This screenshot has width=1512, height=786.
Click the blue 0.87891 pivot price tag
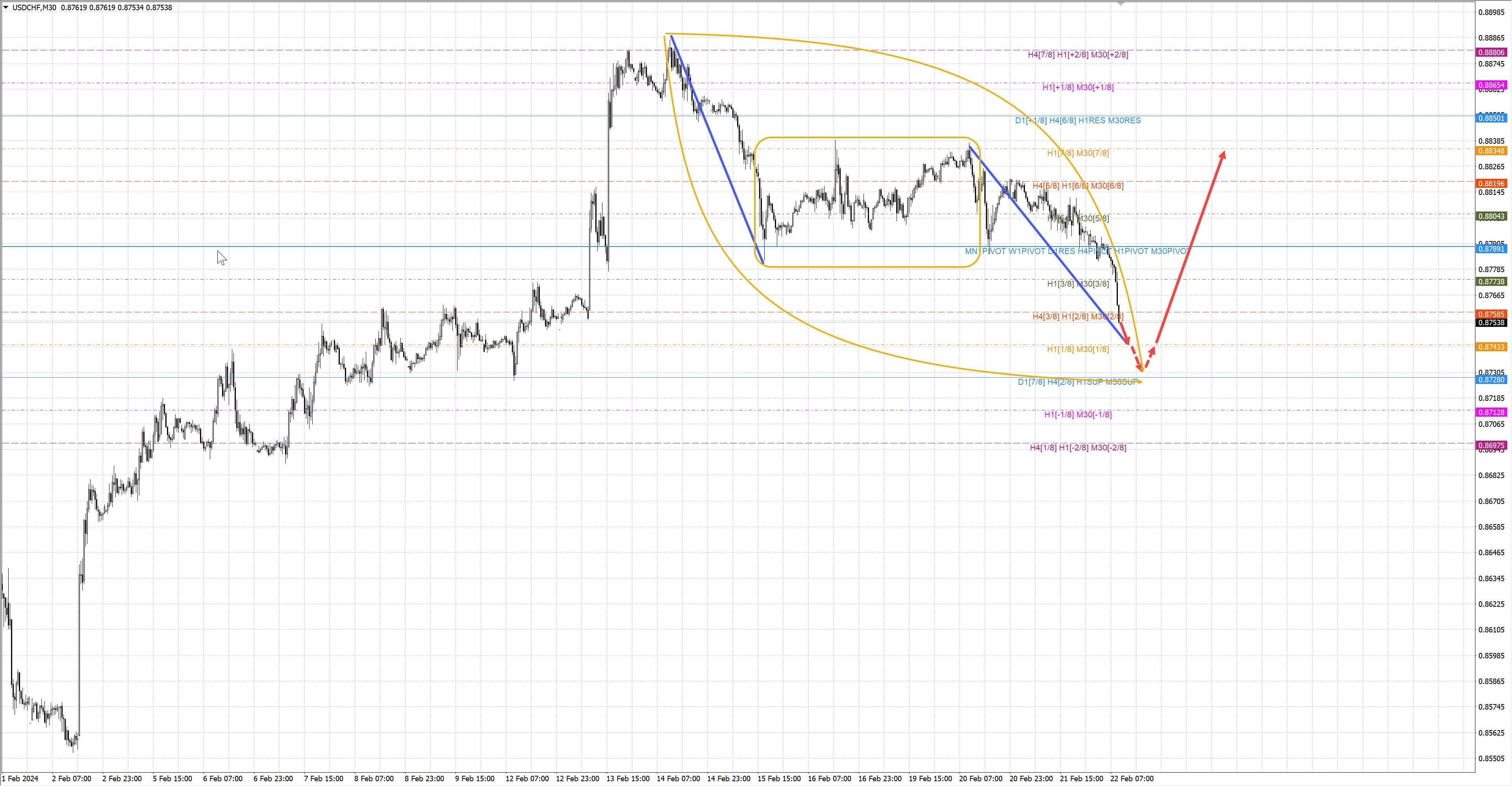[1491, 249]
